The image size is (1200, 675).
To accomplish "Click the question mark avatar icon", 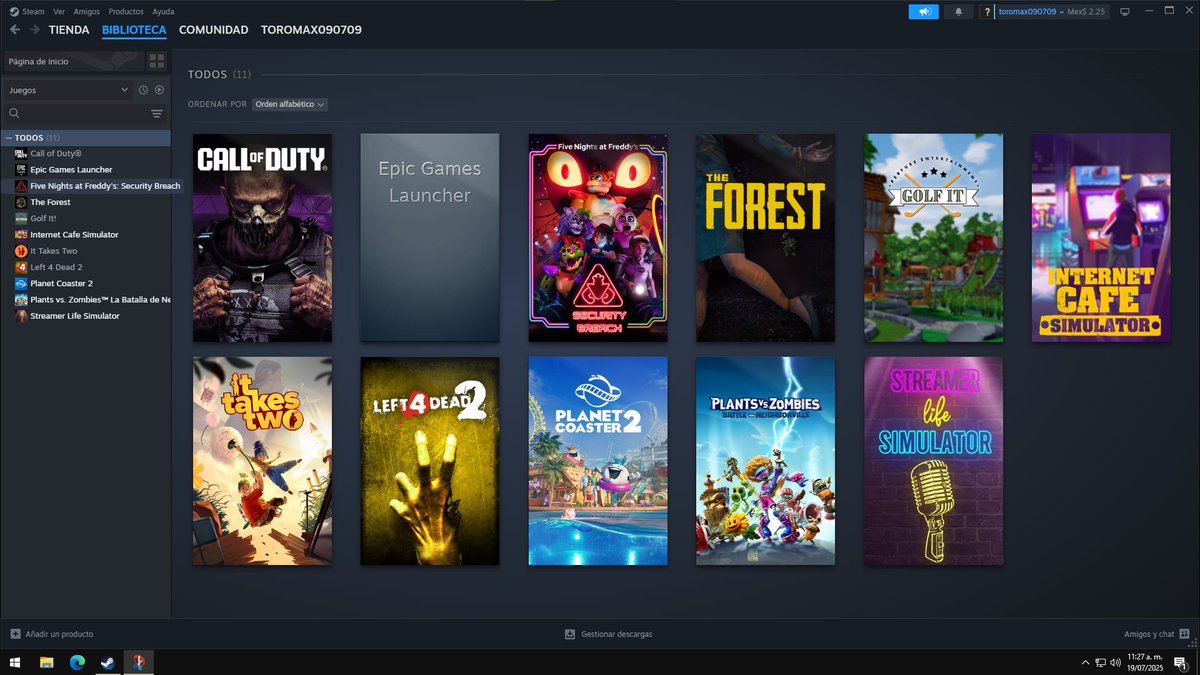I will tap(987, 12).
